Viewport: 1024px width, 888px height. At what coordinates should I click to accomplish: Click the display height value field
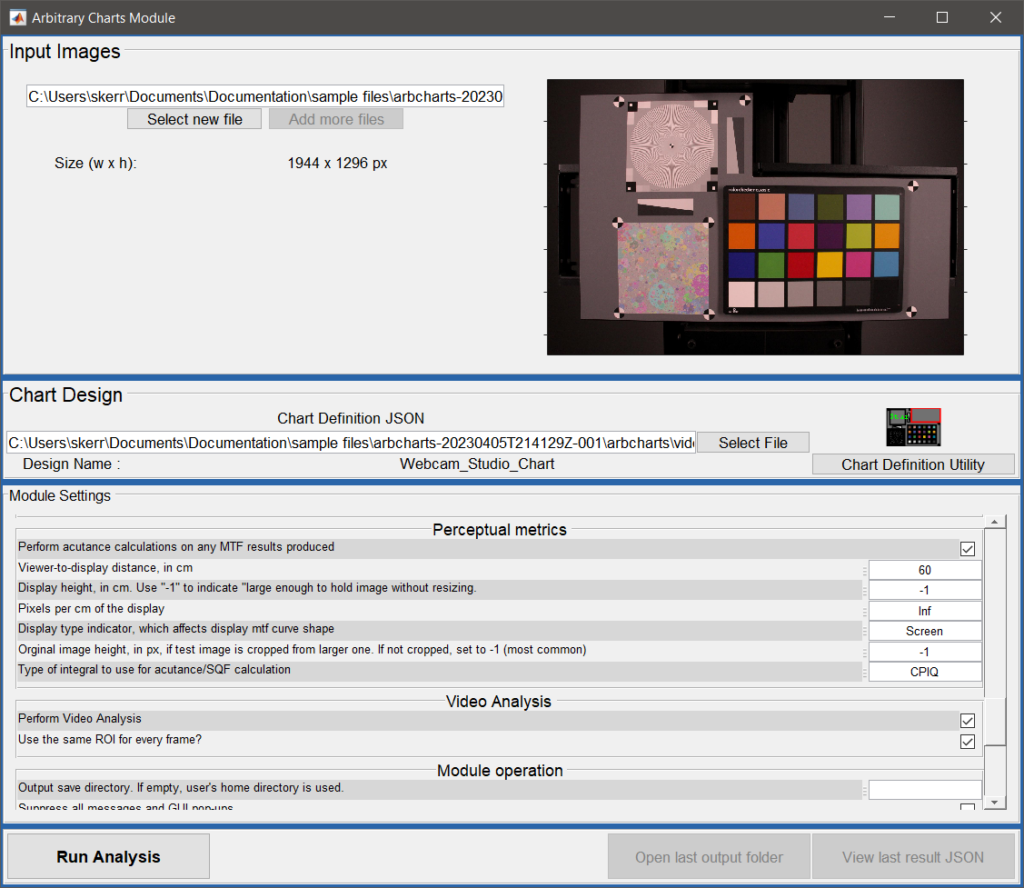click(924, 590)
